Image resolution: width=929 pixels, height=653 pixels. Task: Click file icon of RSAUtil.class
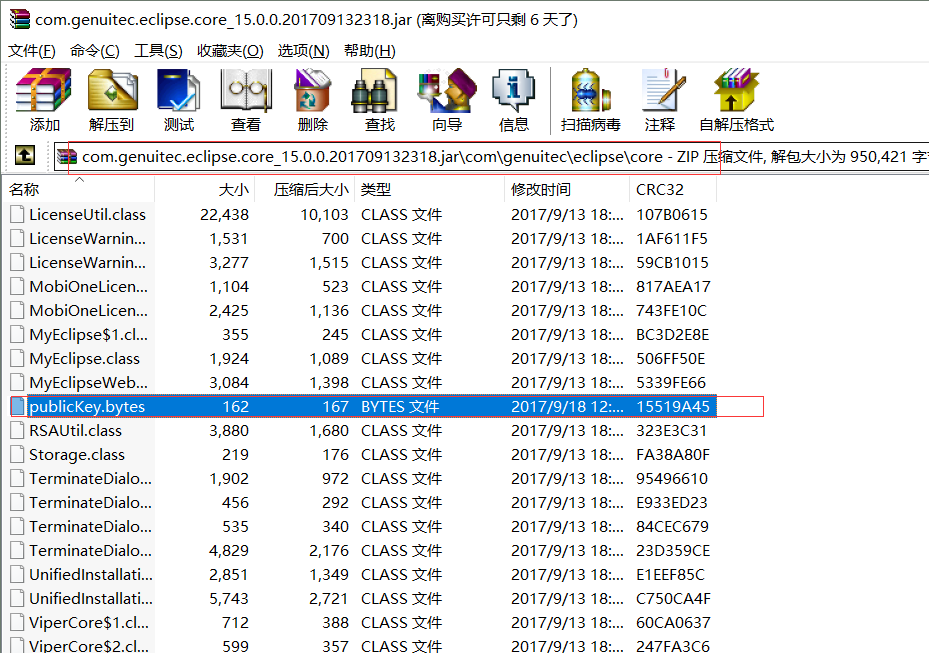point(18,431)
